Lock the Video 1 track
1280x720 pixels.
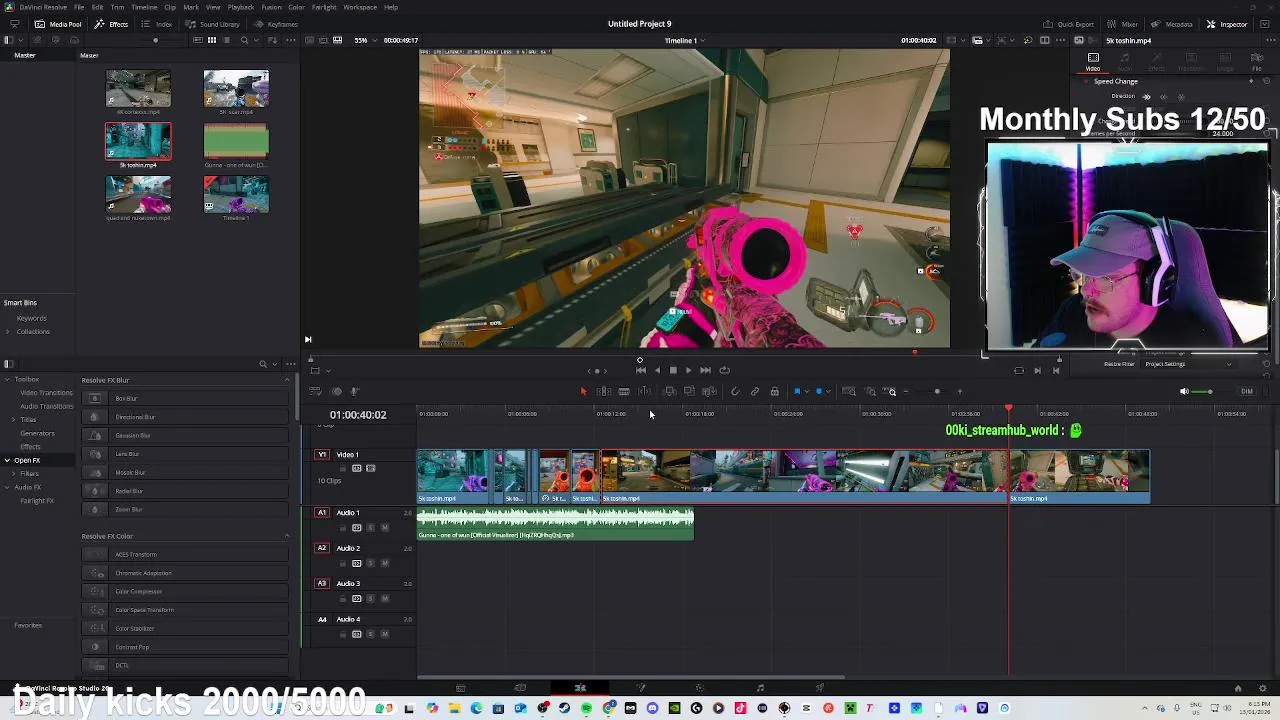343,468
